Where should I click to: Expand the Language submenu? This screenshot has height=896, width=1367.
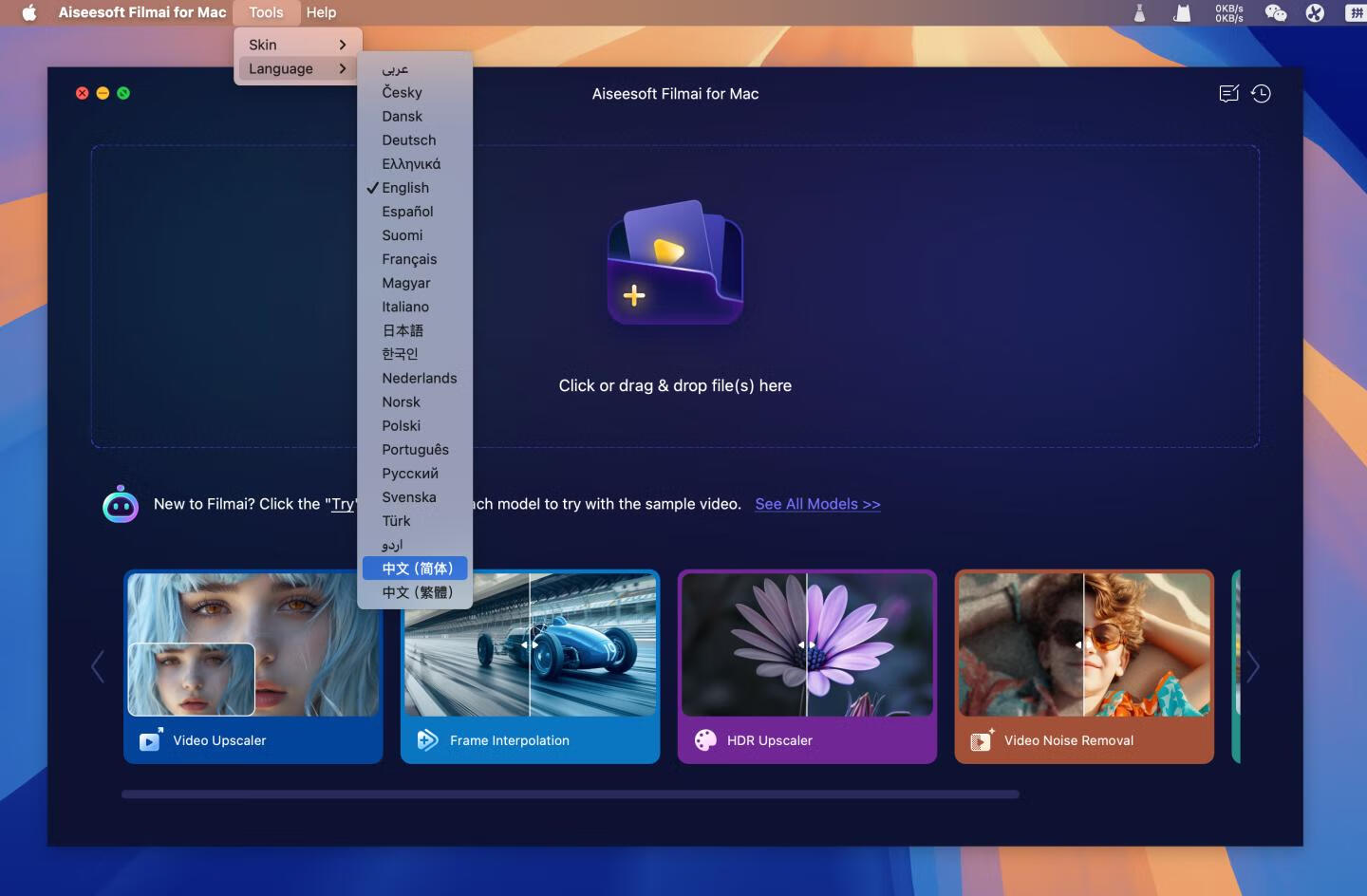tap(296, 68)
